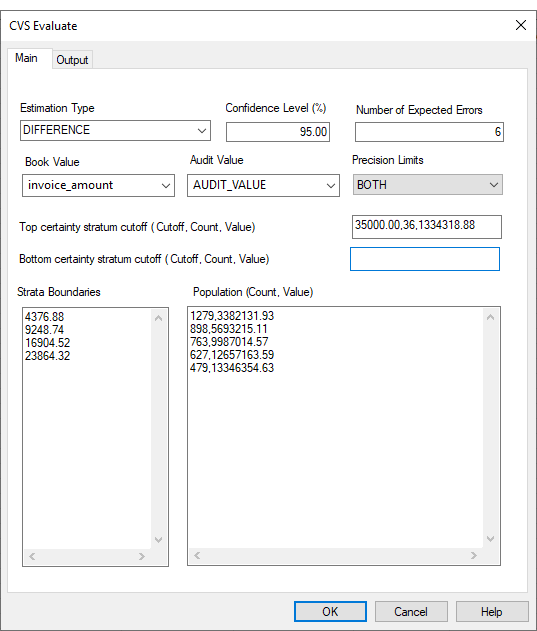Expand the Precision Limits BOTH dropdown
Screen dimensions: 537x631
point(428,185)
